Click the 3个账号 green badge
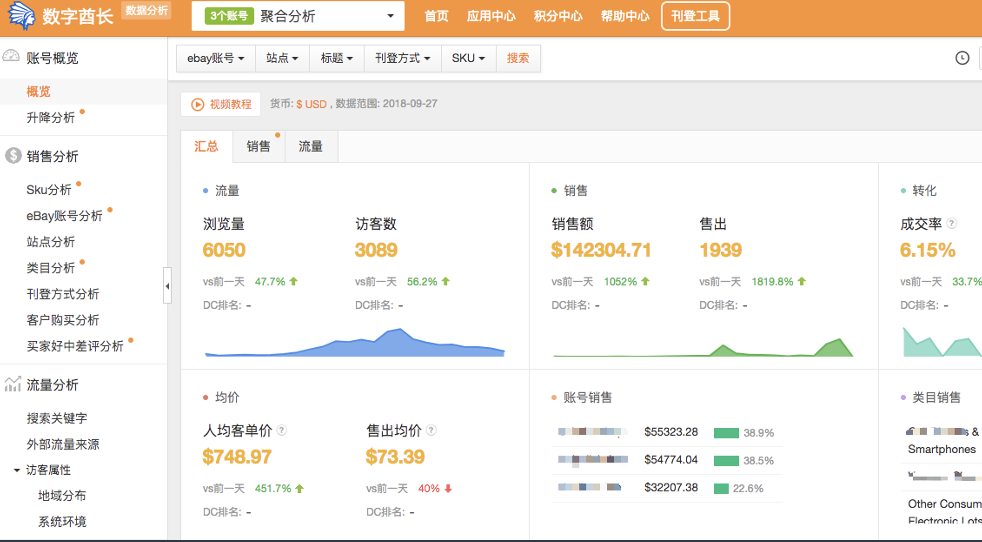 229,16
